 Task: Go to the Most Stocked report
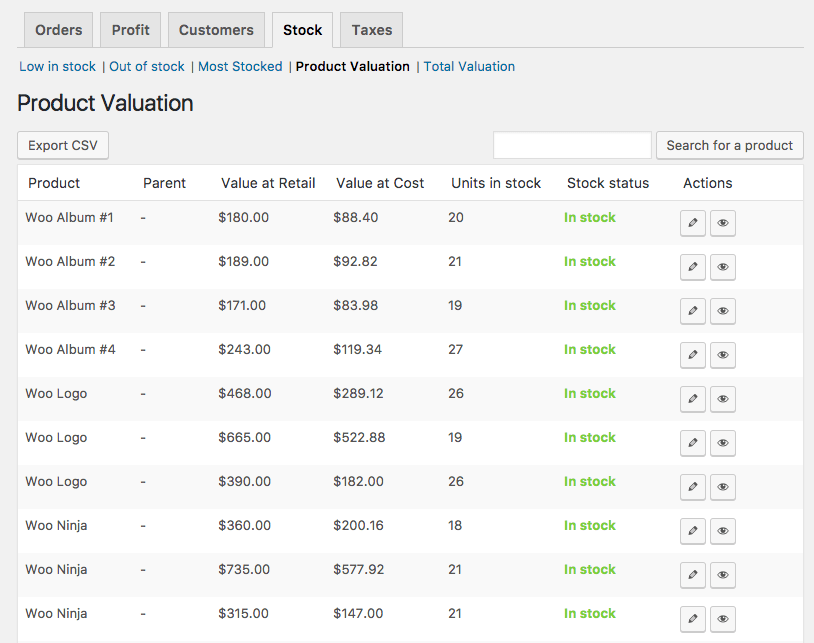click(240, 66)
